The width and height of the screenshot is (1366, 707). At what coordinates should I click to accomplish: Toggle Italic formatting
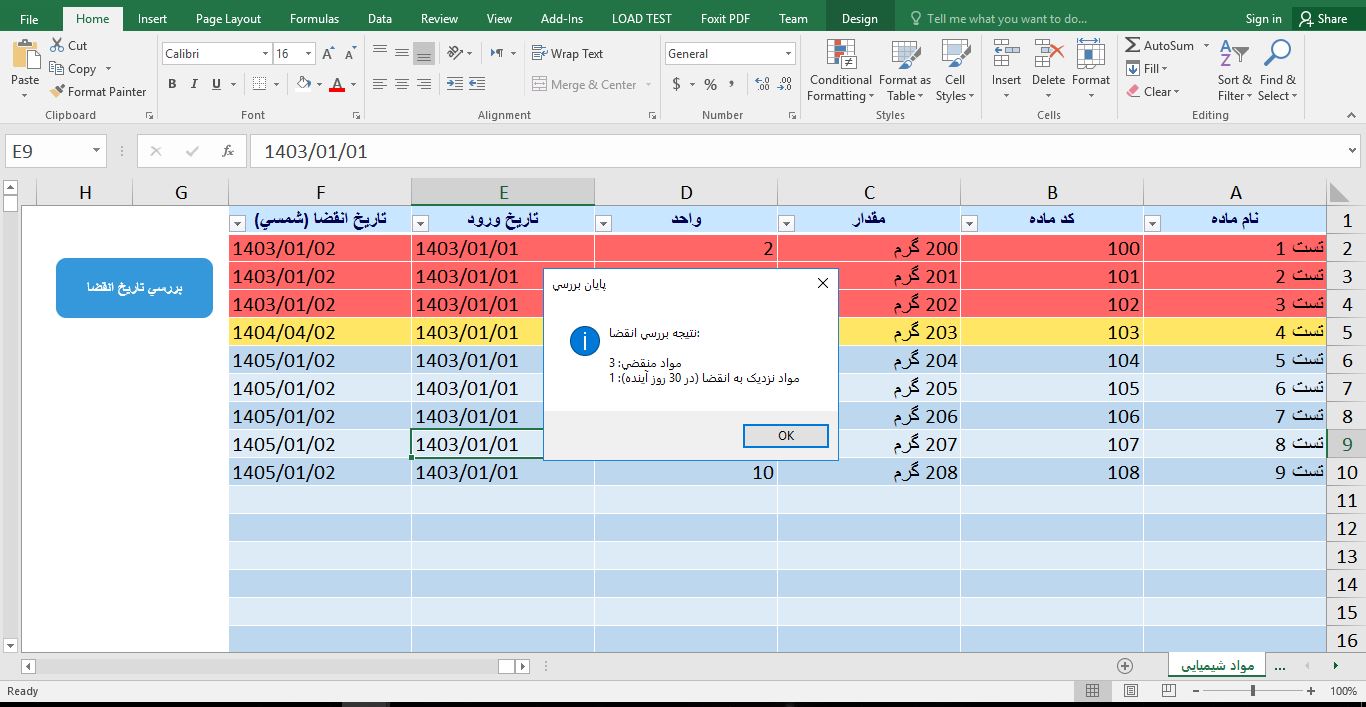click(194, 84)
